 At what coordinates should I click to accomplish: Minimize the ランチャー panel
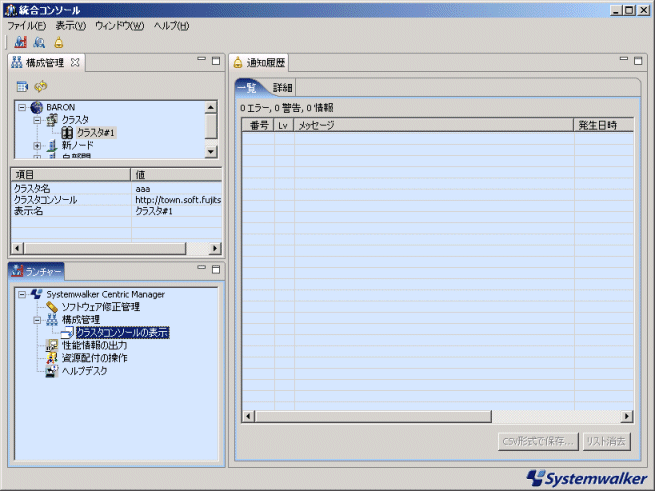tap(201, 268)
